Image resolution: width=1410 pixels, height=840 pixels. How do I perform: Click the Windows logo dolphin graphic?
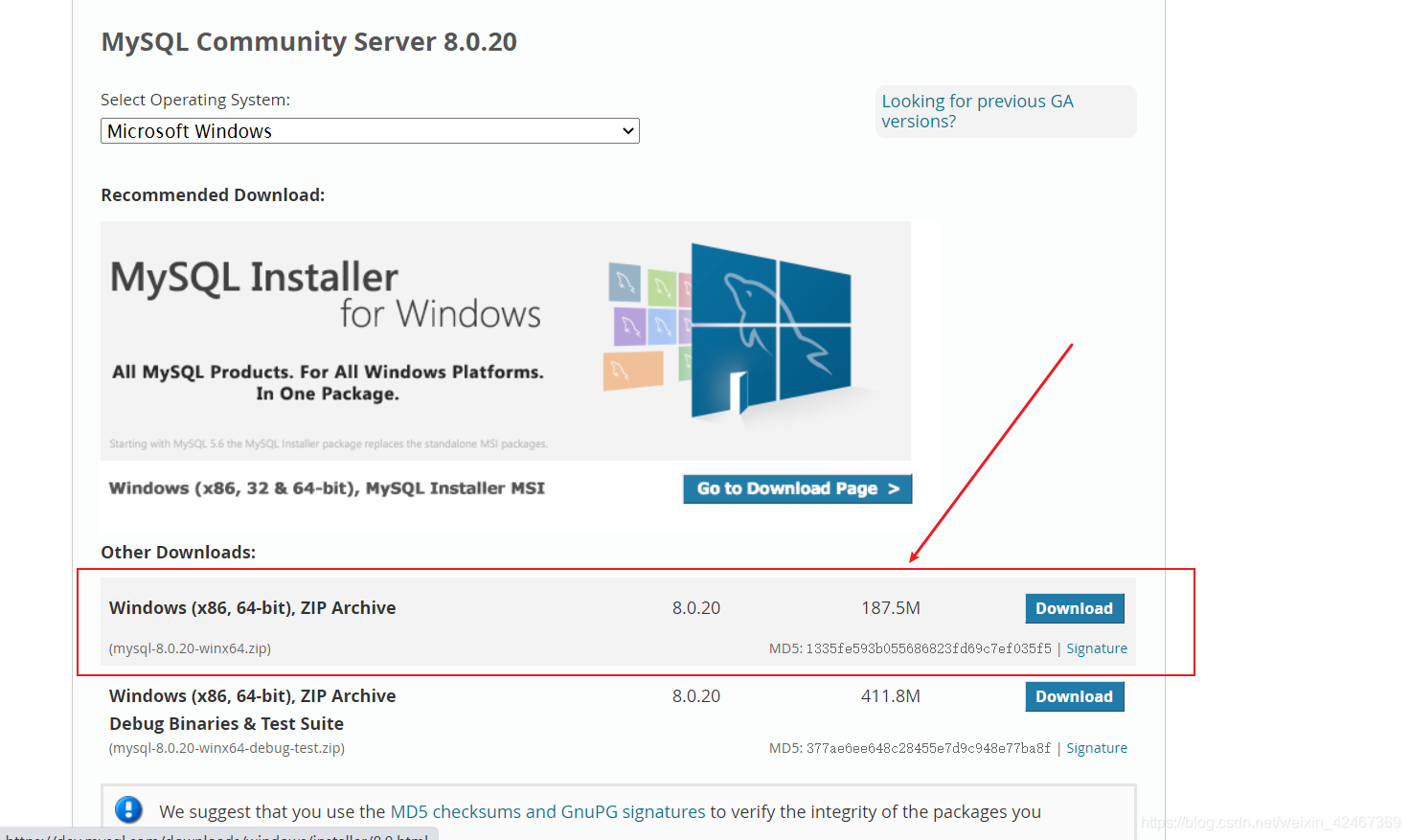770,329
